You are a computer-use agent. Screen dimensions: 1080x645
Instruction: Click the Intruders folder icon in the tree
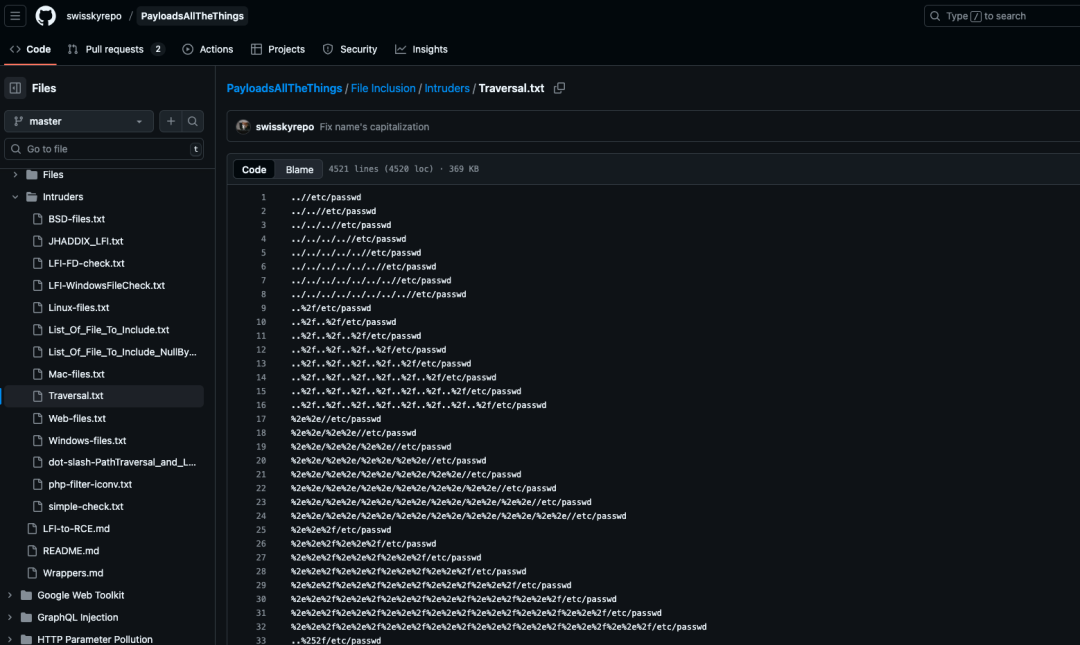pyautogui.click(x=32, y=197)
